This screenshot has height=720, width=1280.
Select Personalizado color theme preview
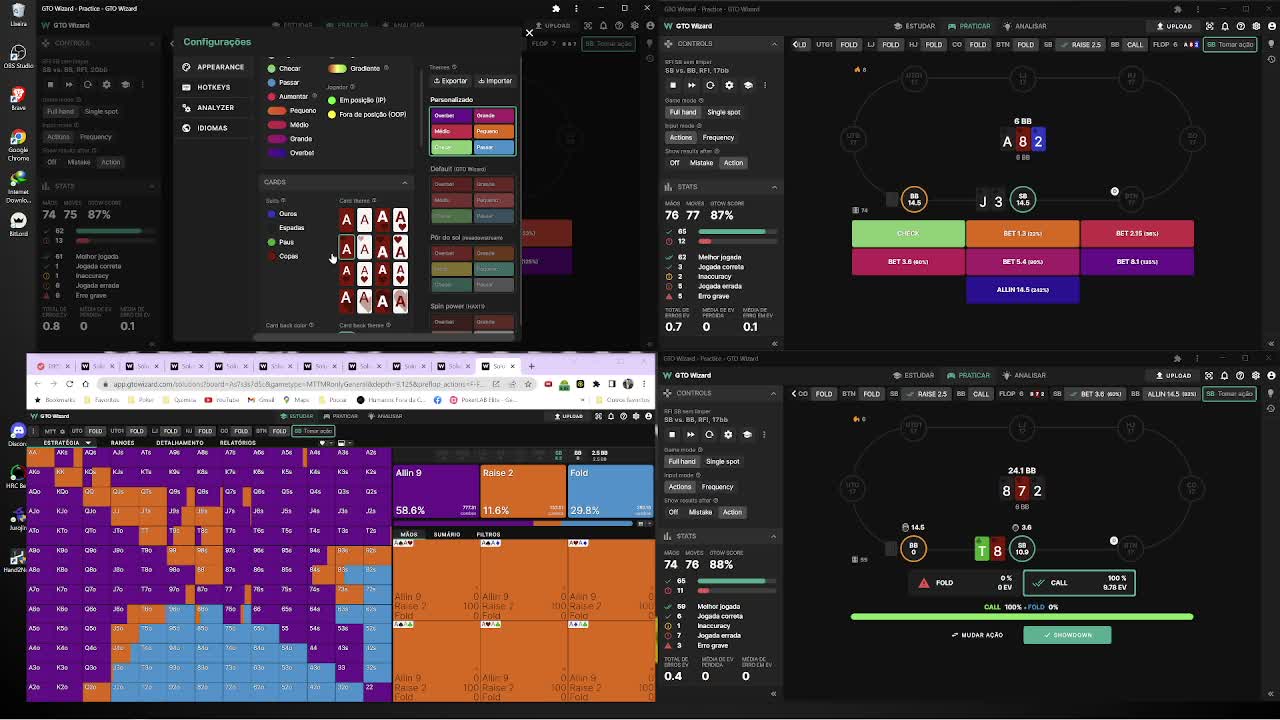click(473, 131)
